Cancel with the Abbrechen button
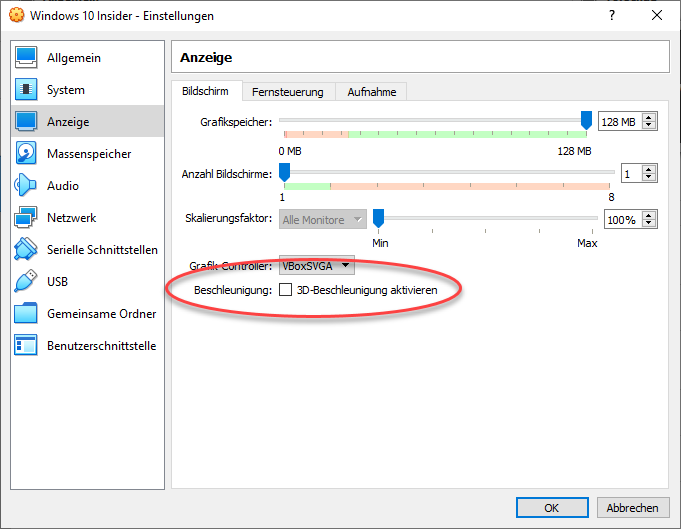 click(633, 508)
